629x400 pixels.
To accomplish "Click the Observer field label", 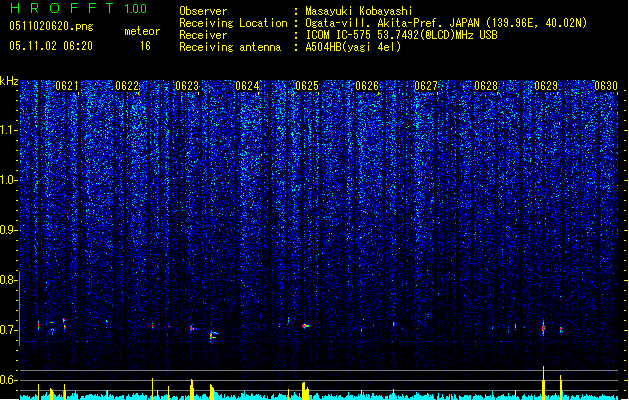I will 203,11.
